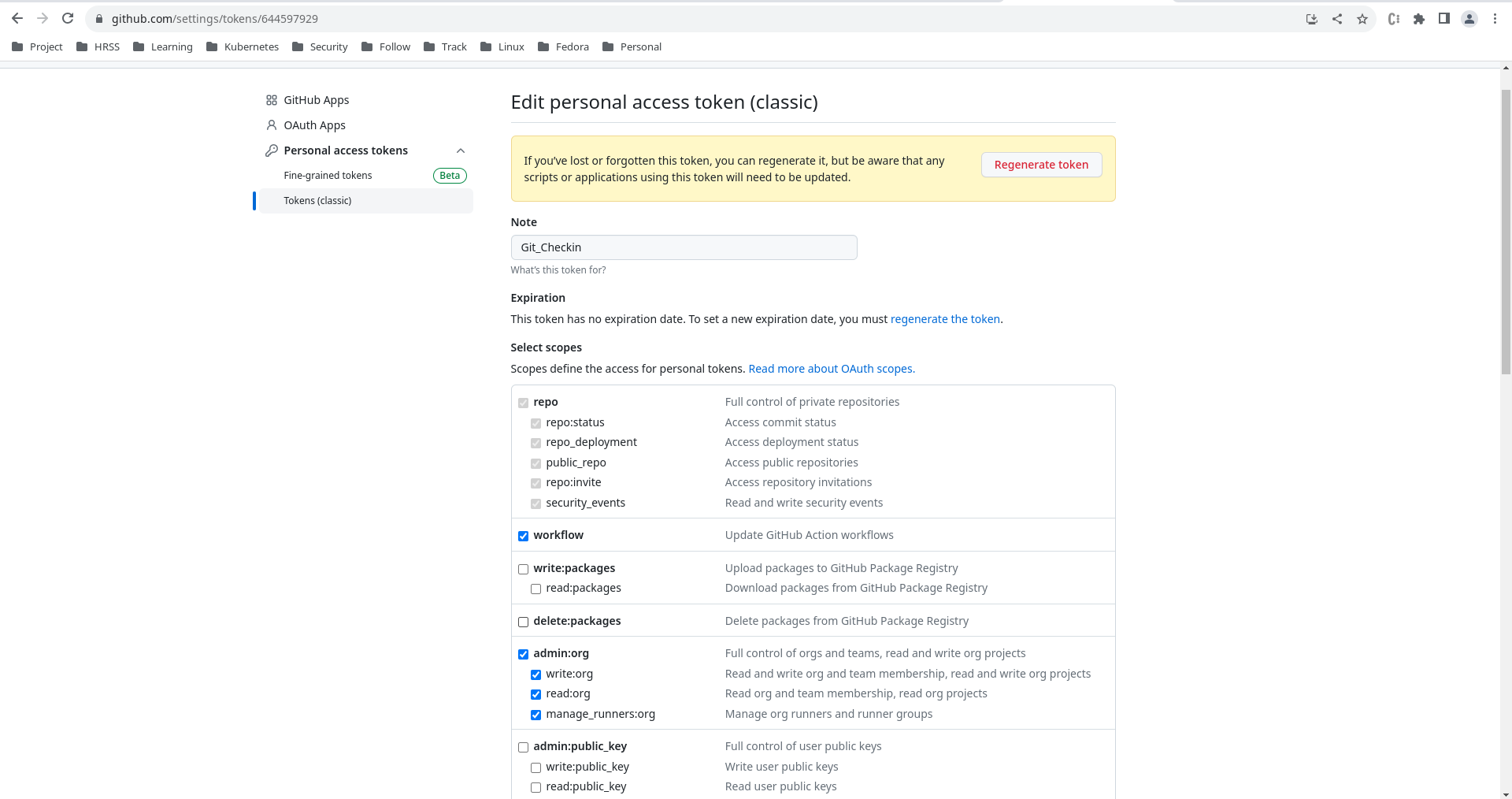Click the install app icon in address bar
The width and height of the screenshot is (1512, 799).
pyautogui.click(x=1312, y=19)
